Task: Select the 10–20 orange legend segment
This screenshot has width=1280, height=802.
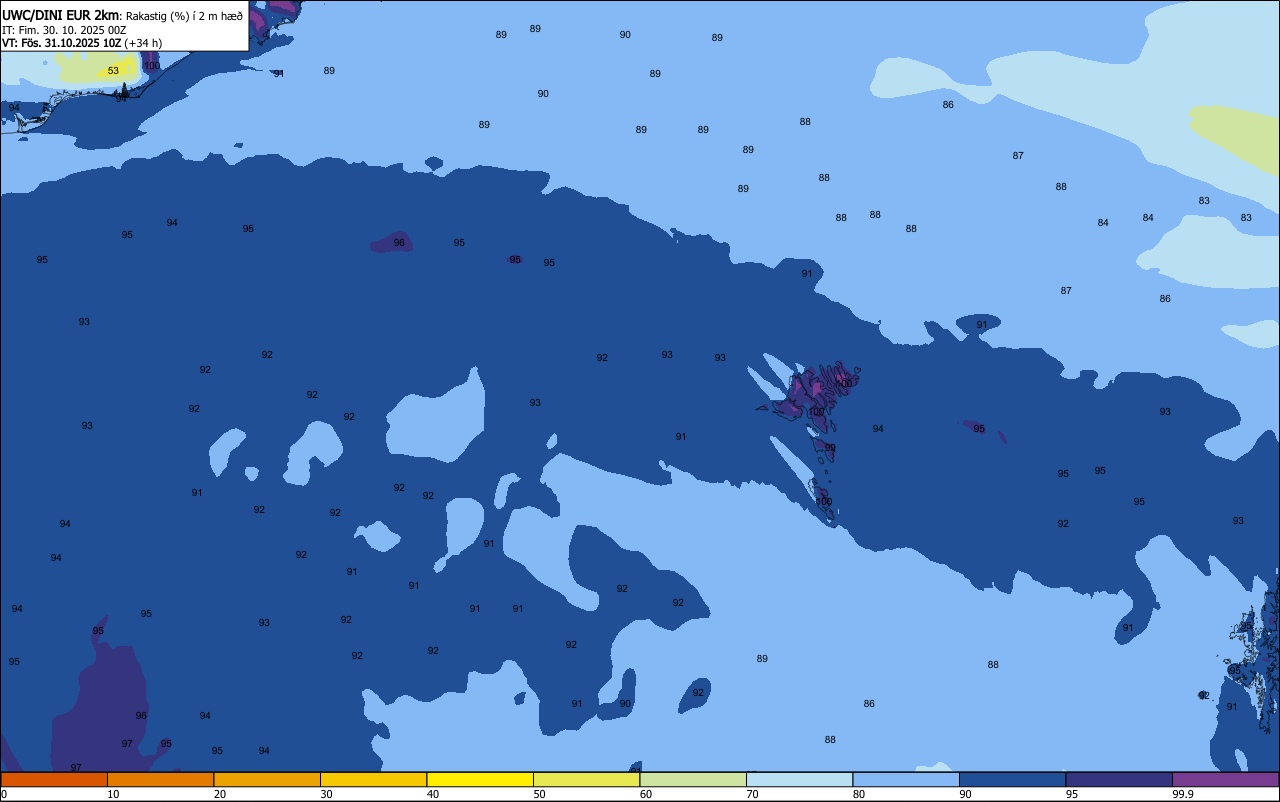Action: [160, 779]
